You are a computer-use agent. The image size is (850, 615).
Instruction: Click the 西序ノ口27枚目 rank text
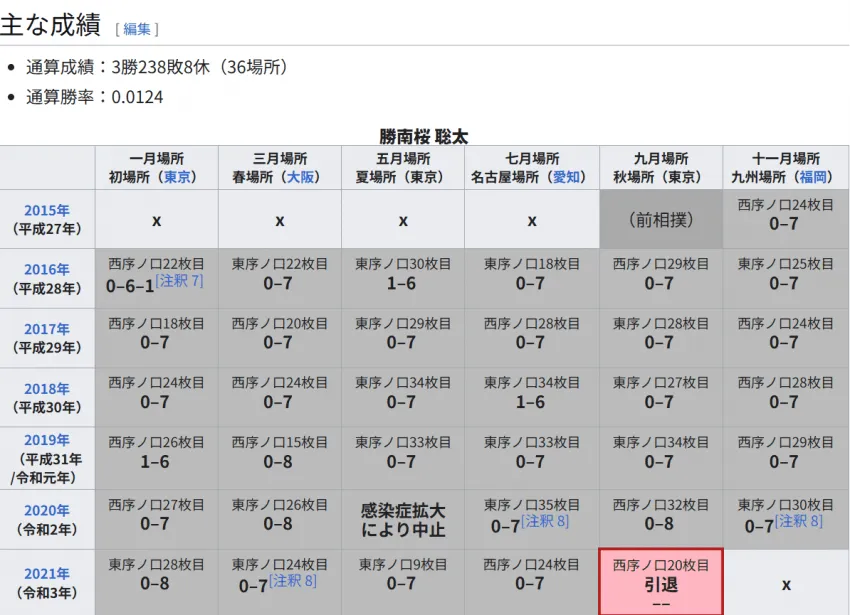[156, 505]
